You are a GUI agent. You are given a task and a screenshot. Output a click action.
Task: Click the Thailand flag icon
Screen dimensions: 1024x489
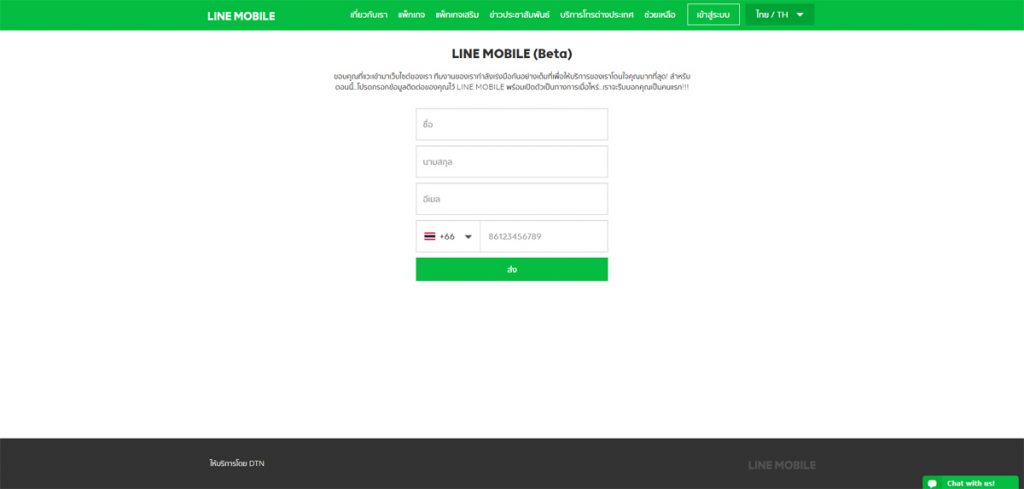(x=430, y=236)
